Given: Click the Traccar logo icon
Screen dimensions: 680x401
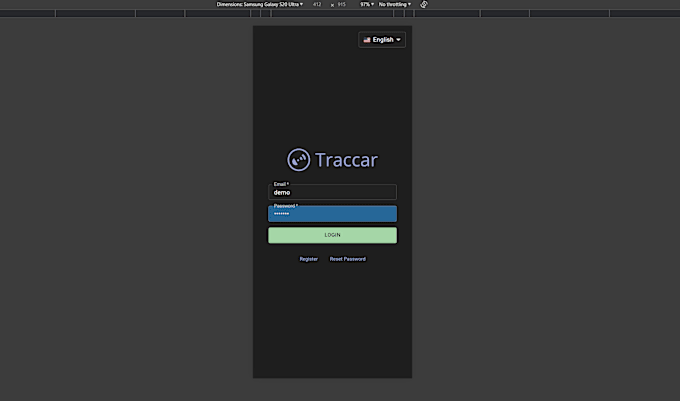Looking at the screenshot, I should pos(298,160).
